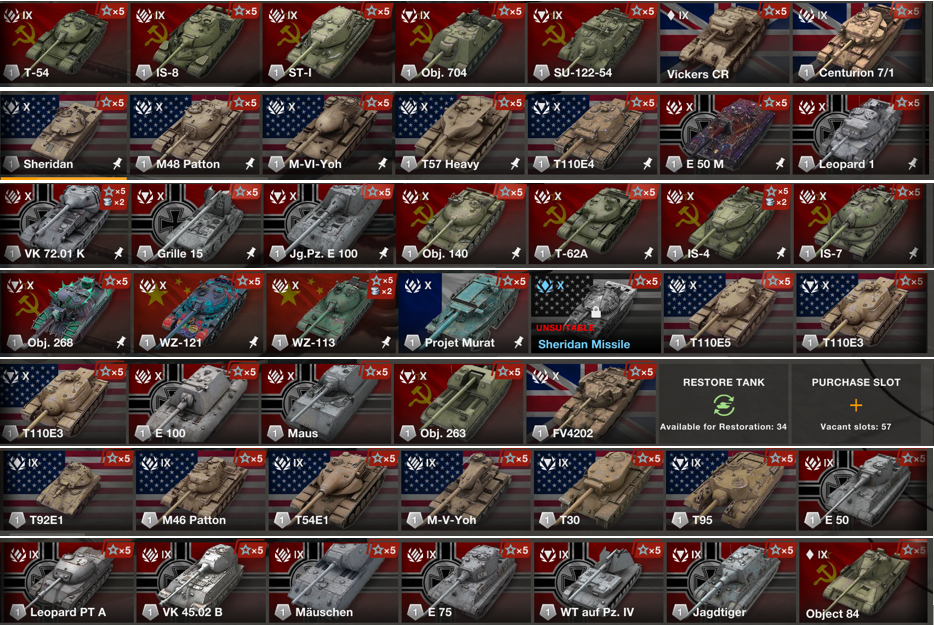Click the pin icon on Projet Murat
Image resolution: width=934 pixels, height=625 pixels.
coord(518,342)
